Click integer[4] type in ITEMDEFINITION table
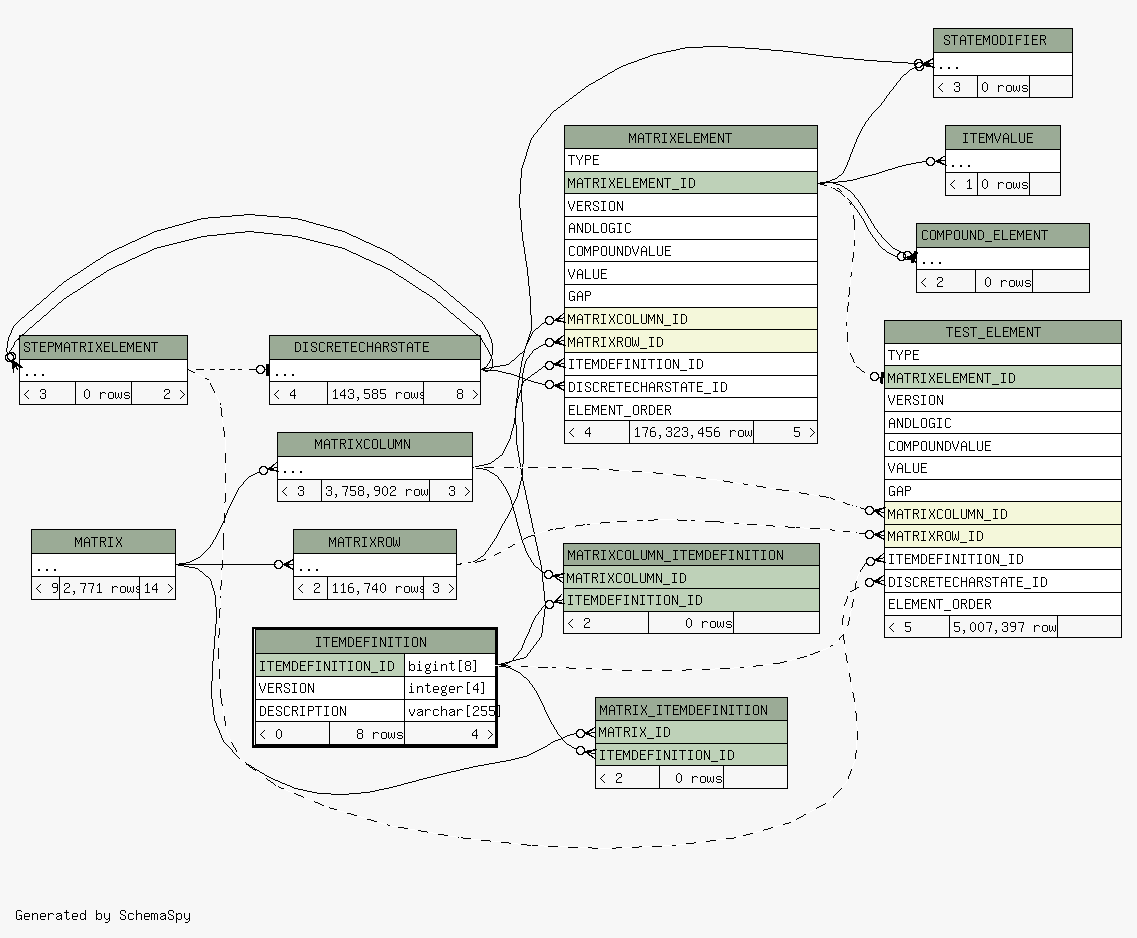Image resolution: width=1137 pixels, height=938 pixels. (450, 688)
